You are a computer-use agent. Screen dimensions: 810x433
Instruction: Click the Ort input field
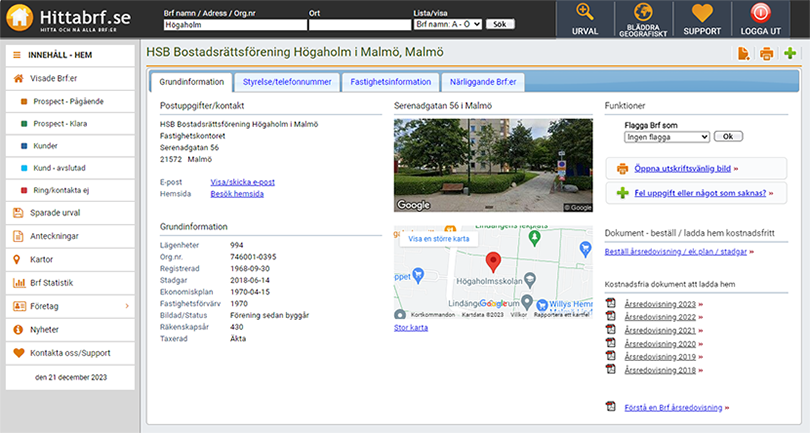click(x=358, y=23)
